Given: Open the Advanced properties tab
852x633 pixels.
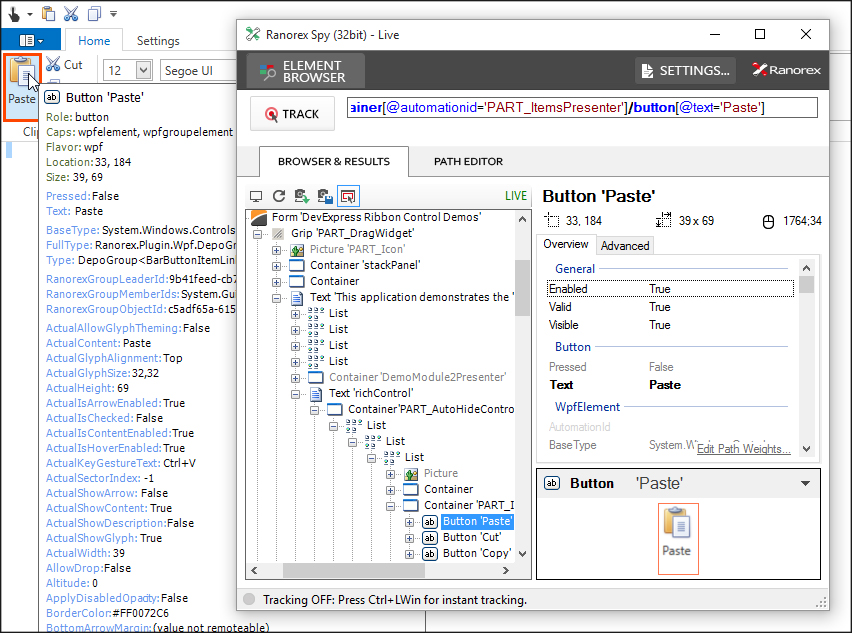Looking at the screenshot, I should click(625, 246).
